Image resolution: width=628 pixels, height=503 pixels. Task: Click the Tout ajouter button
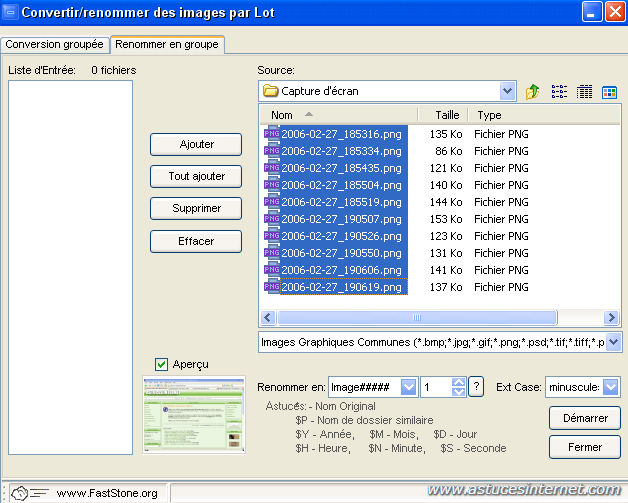196,176
